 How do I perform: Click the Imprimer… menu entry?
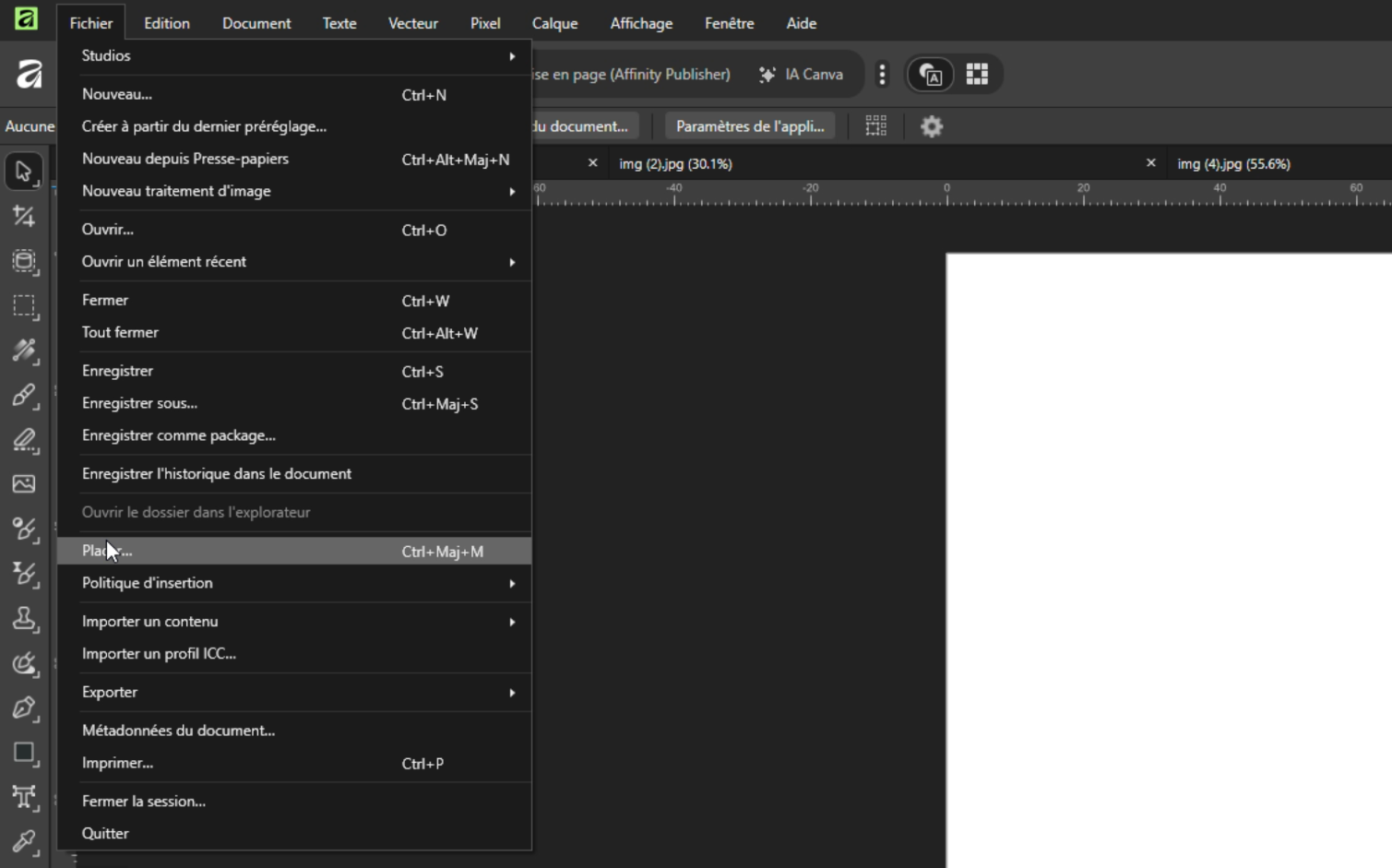click(118, 764)
